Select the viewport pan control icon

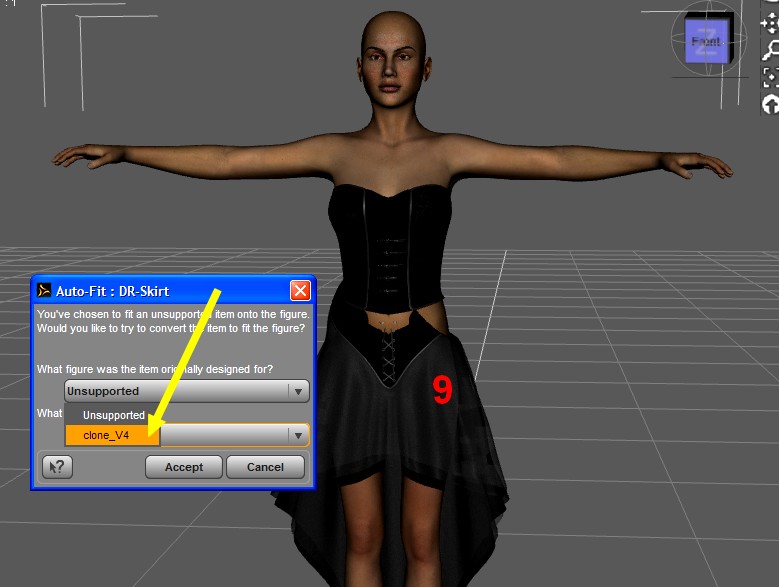pos(770,23)
